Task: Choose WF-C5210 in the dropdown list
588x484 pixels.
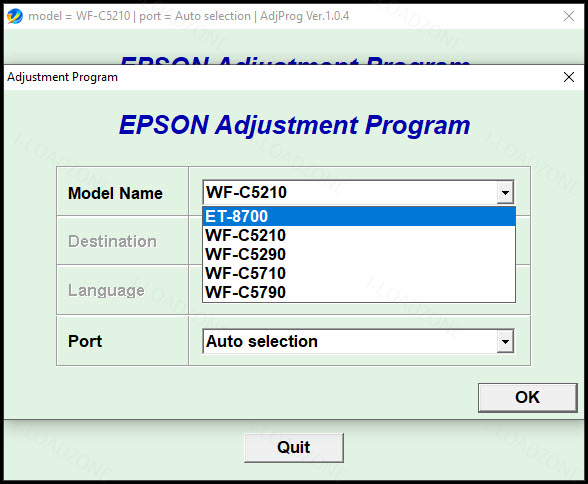Action: pos(359,235)
